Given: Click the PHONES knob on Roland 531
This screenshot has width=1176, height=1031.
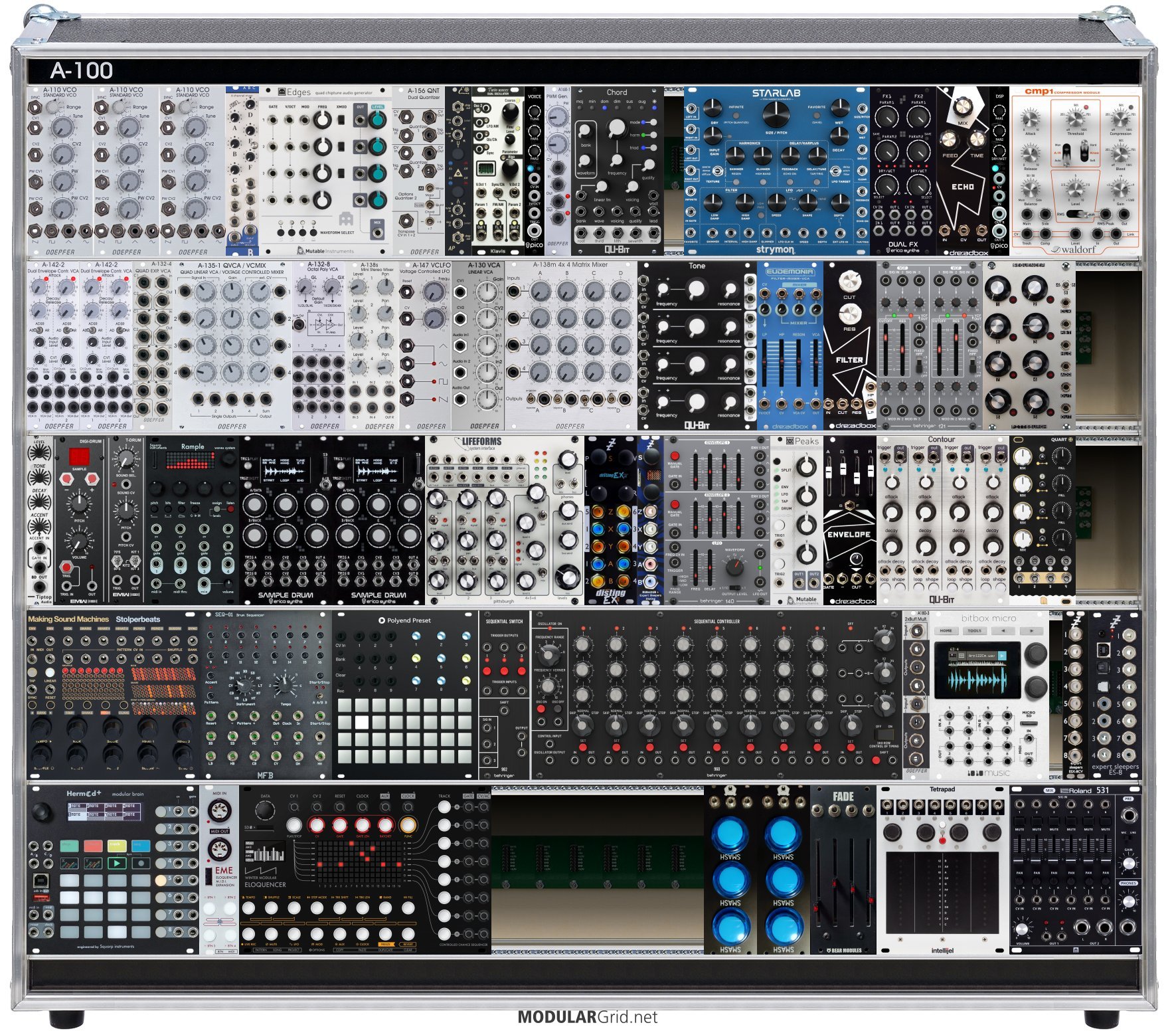Looking at the screenshot, I should tap(1128, 901).
